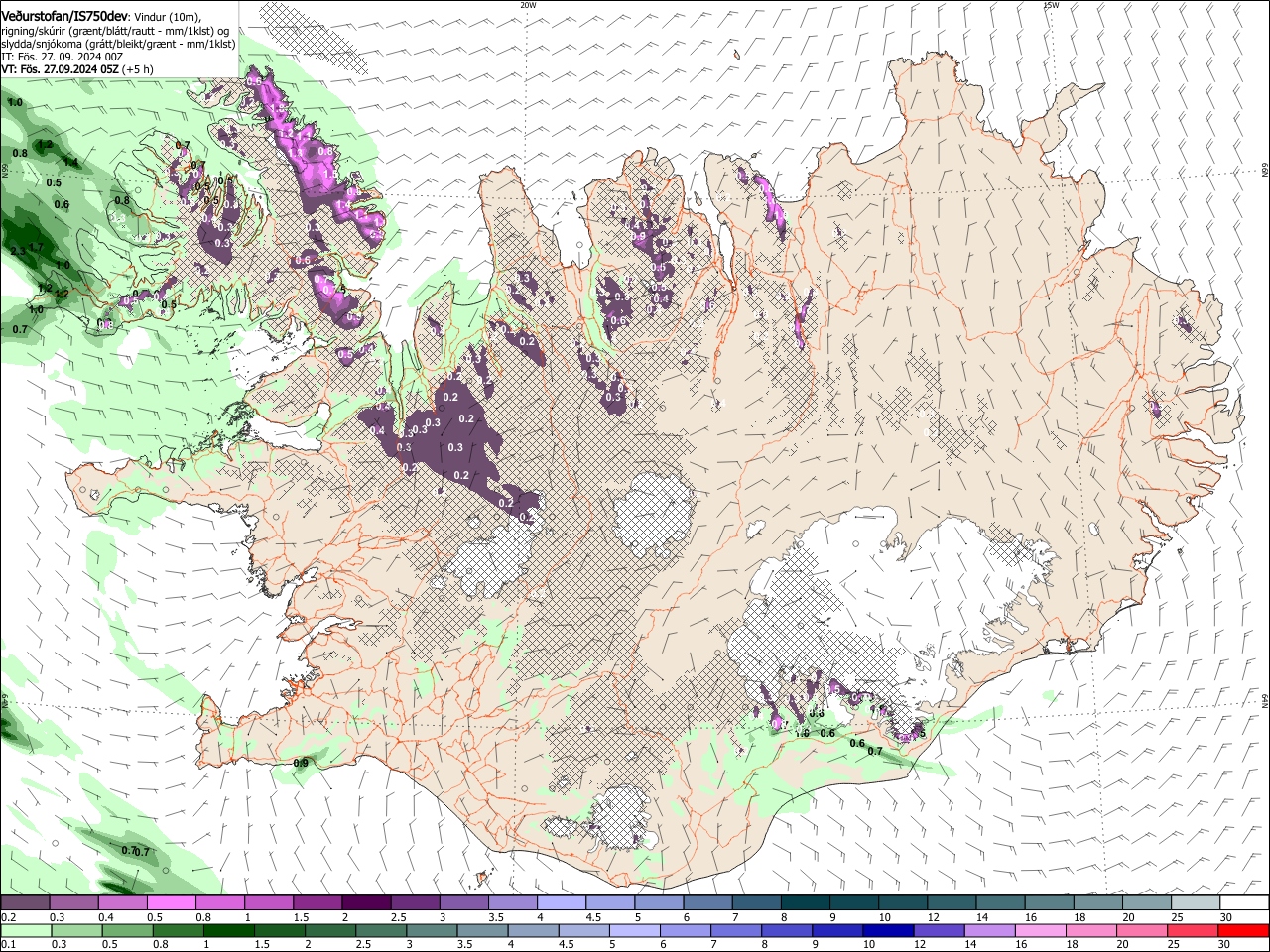
Task: Click the title text Veðurstofan/IS750dev
Action: coord(64,16)
